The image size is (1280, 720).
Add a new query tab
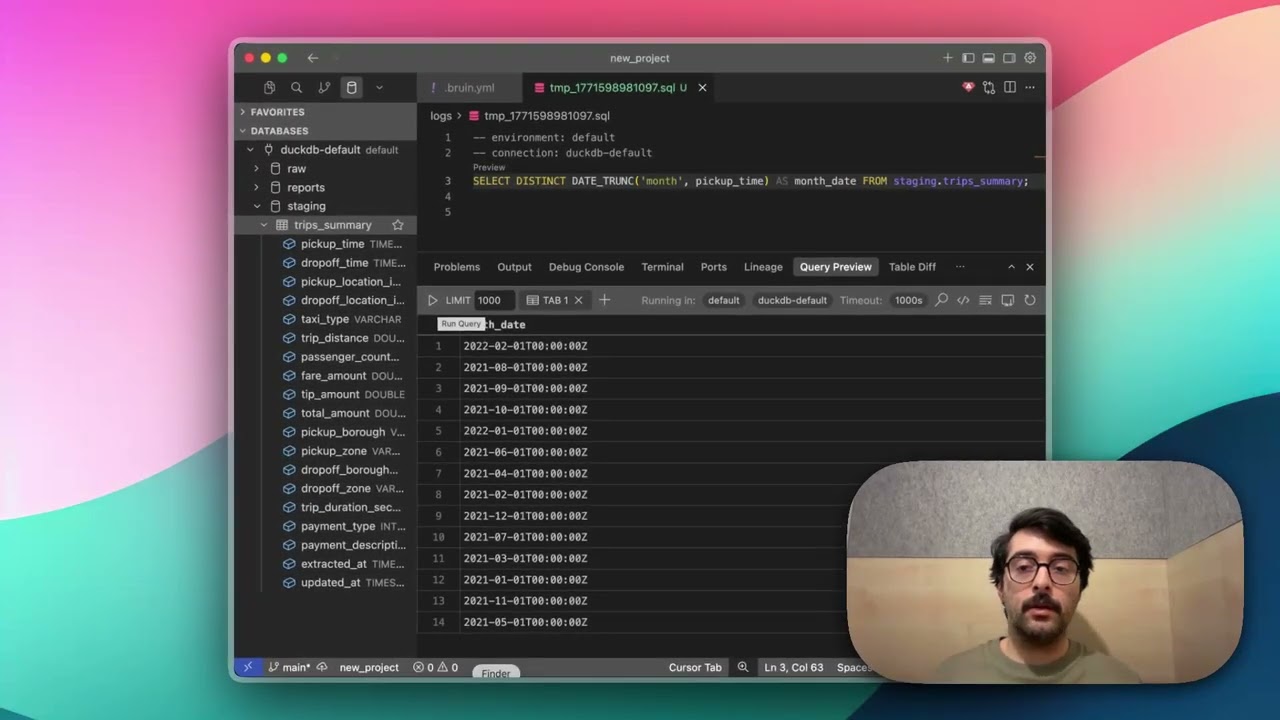pos(604,300)
